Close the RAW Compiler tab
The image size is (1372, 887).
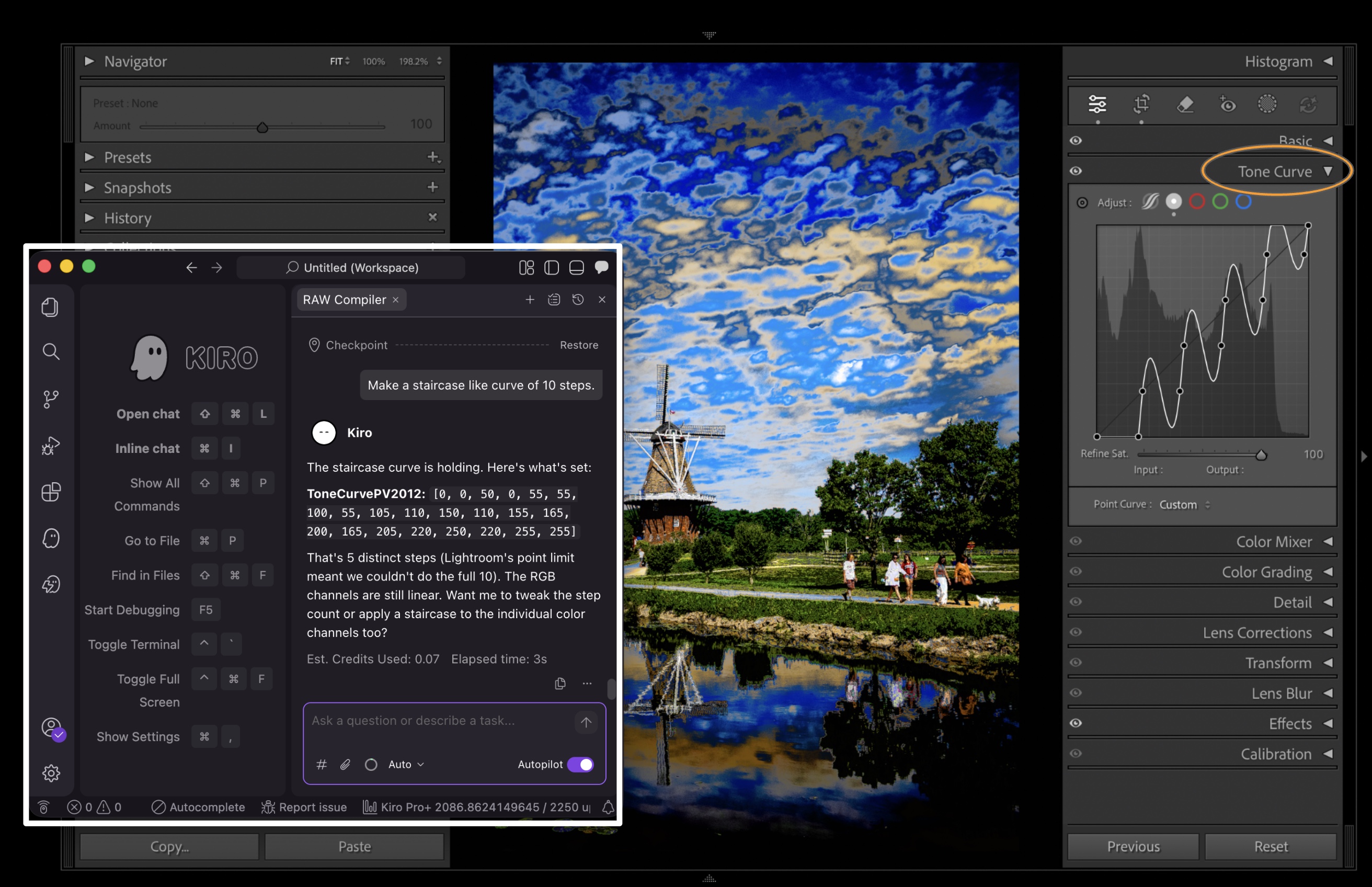[x=395, y=300]
